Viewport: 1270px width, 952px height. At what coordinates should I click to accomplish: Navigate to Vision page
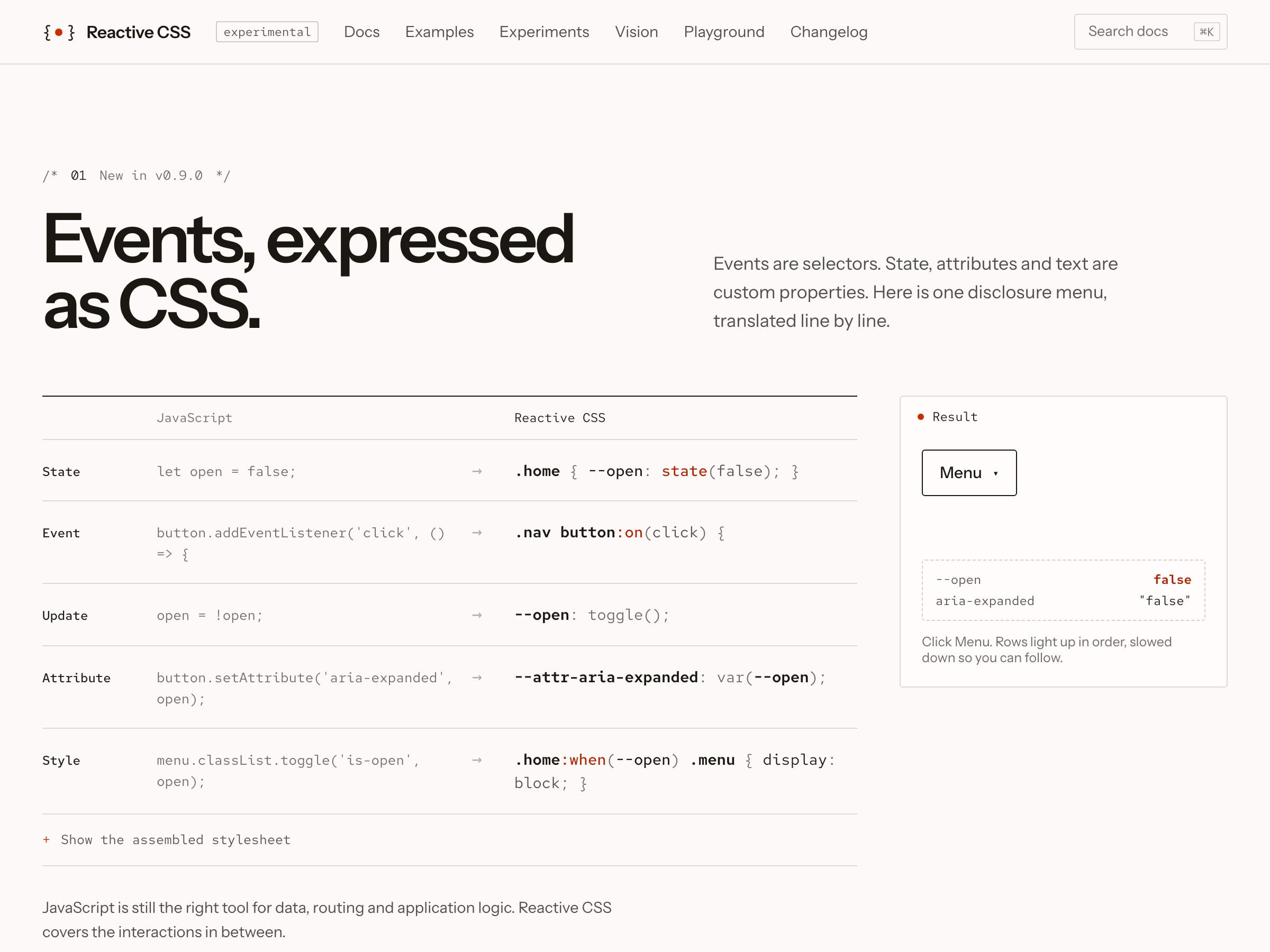click(636, 32)
